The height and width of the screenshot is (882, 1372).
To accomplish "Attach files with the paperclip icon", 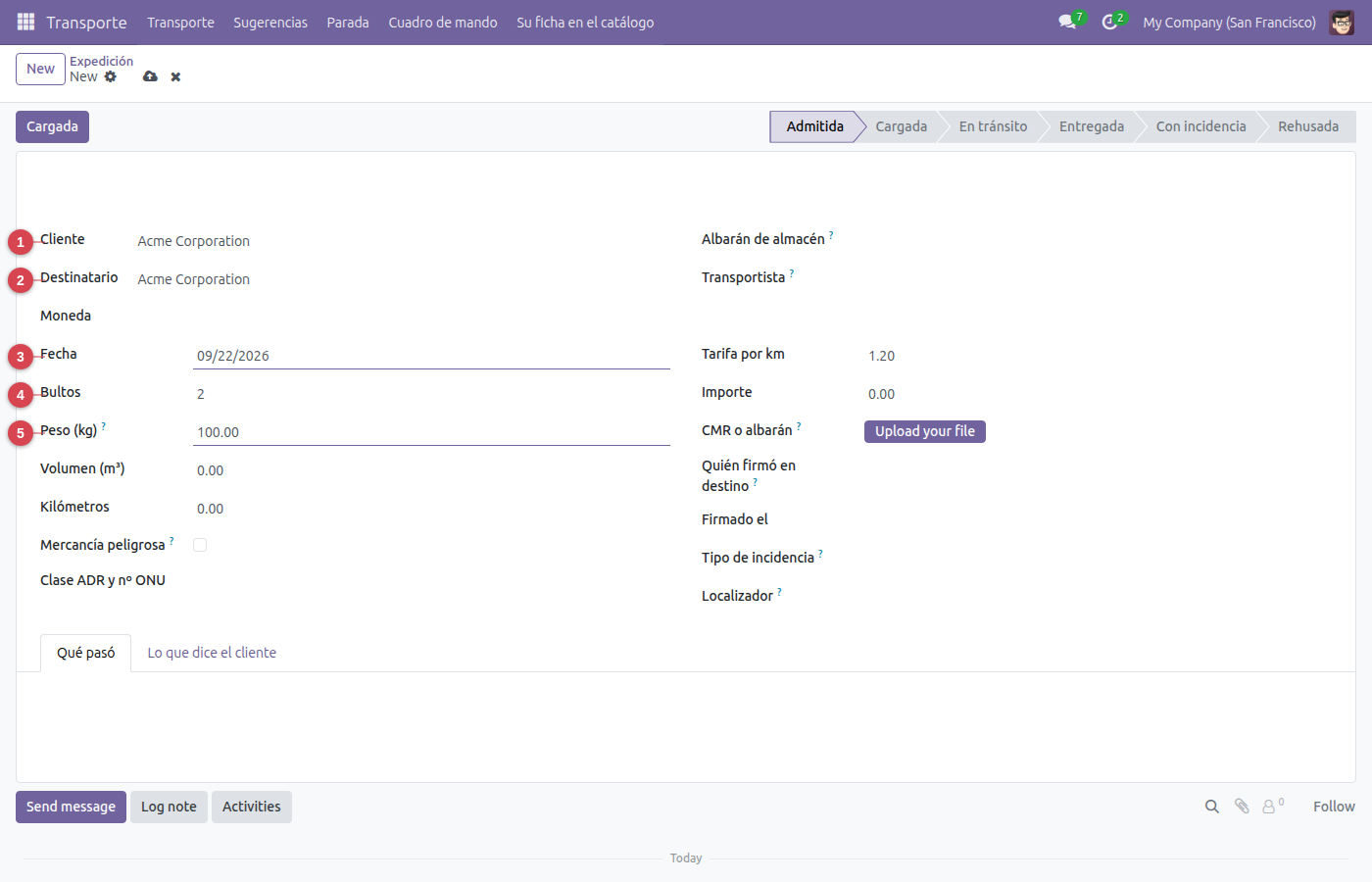I will 1242,807.
